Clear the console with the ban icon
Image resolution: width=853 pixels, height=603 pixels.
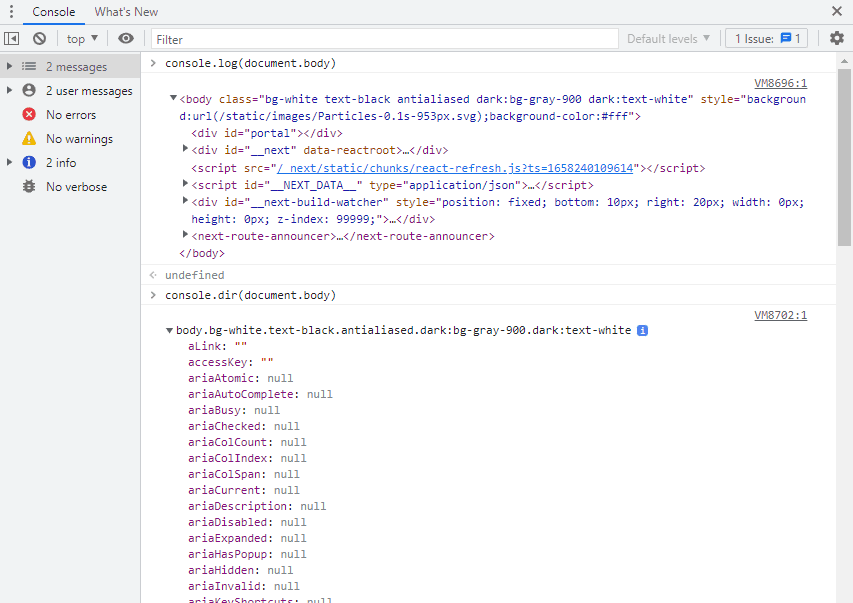[x=39, y=39]
